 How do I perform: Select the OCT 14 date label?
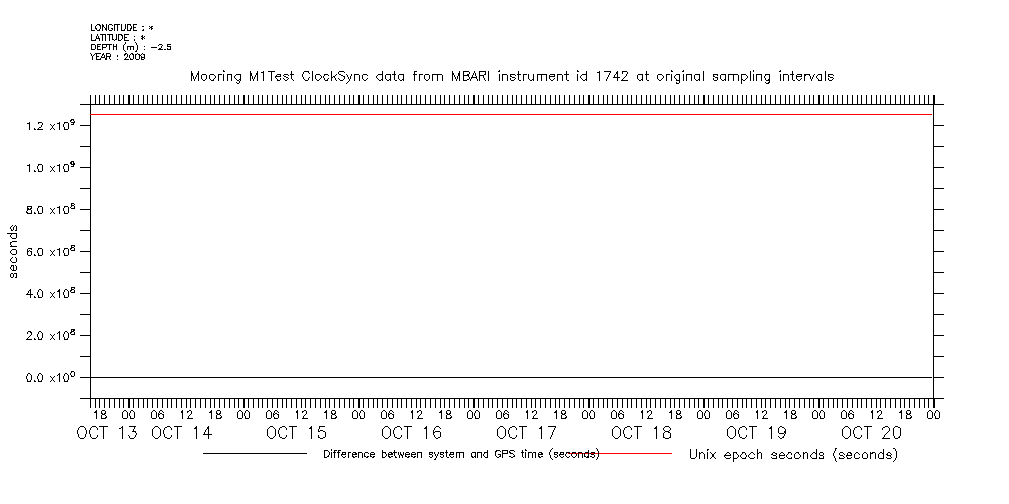point(181,433)
